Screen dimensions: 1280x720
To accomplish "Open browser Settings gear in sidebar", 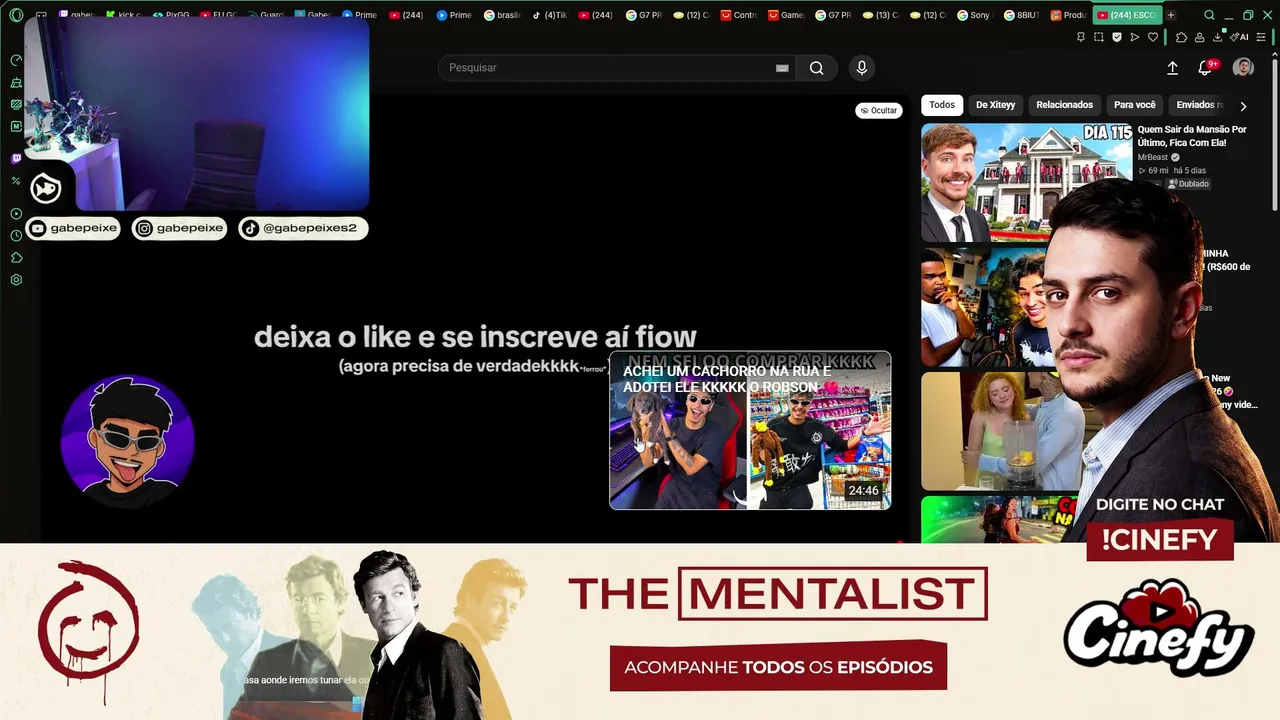I will (16, 280).
